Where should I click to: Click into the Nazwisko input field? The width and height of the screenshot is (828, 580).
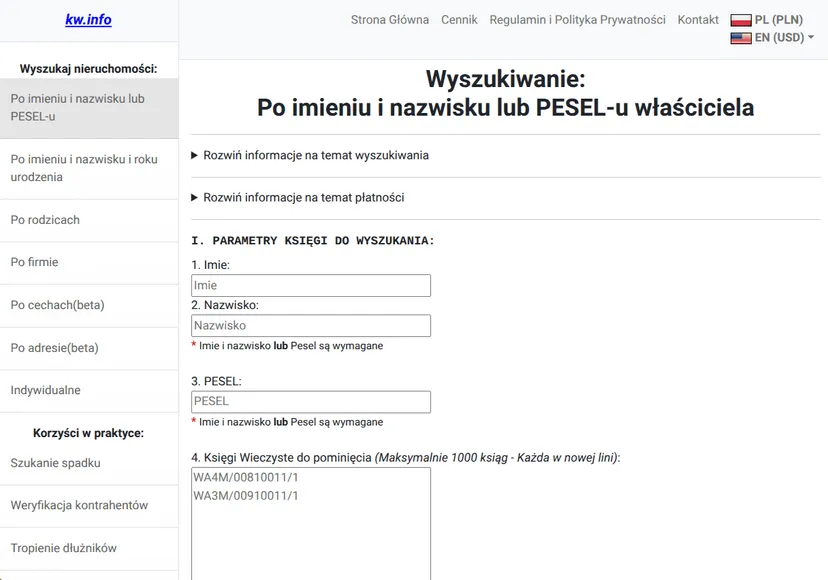click(311, 325)
